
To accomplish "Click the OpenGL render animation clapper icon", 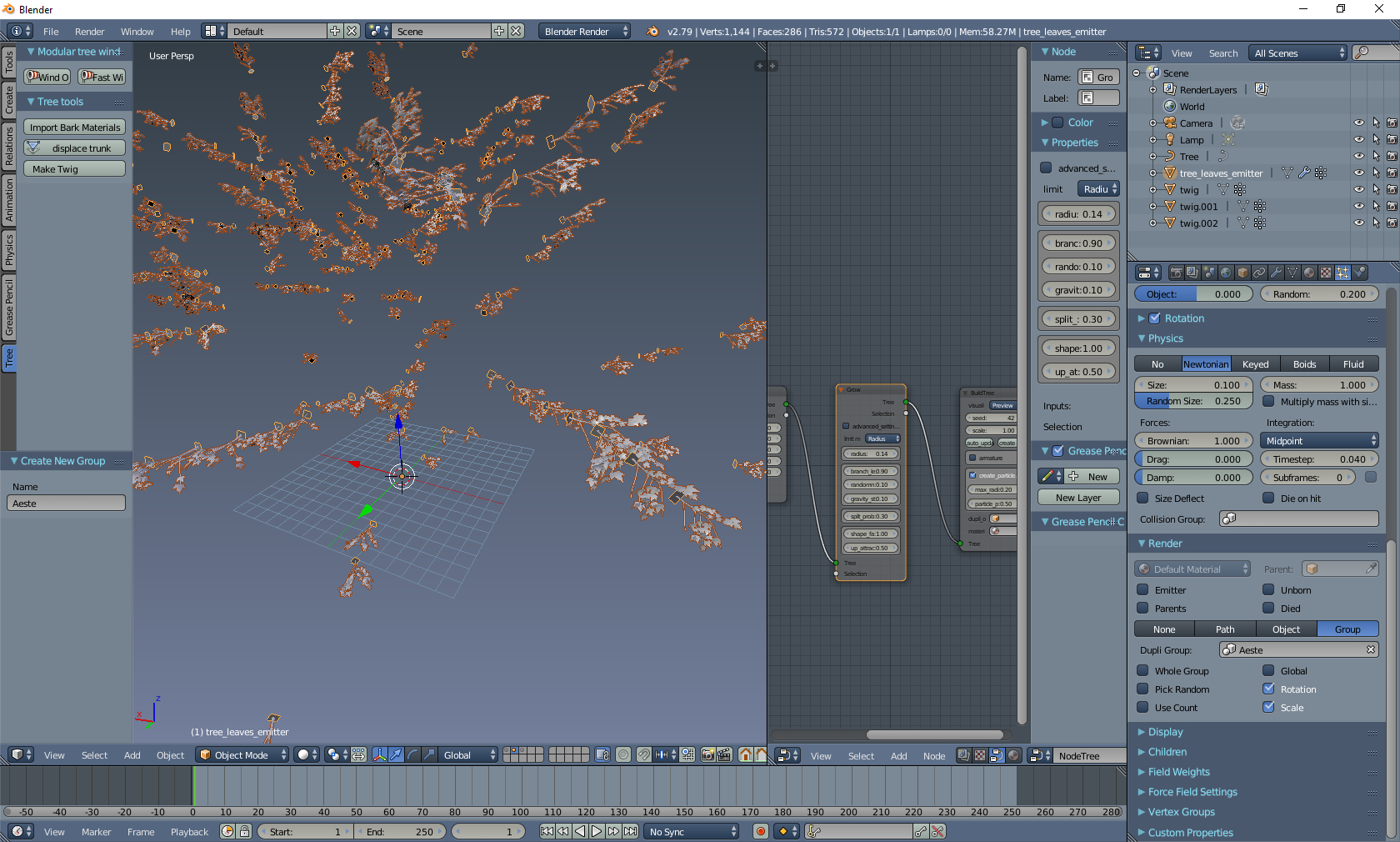I will (x=724, y=754).
